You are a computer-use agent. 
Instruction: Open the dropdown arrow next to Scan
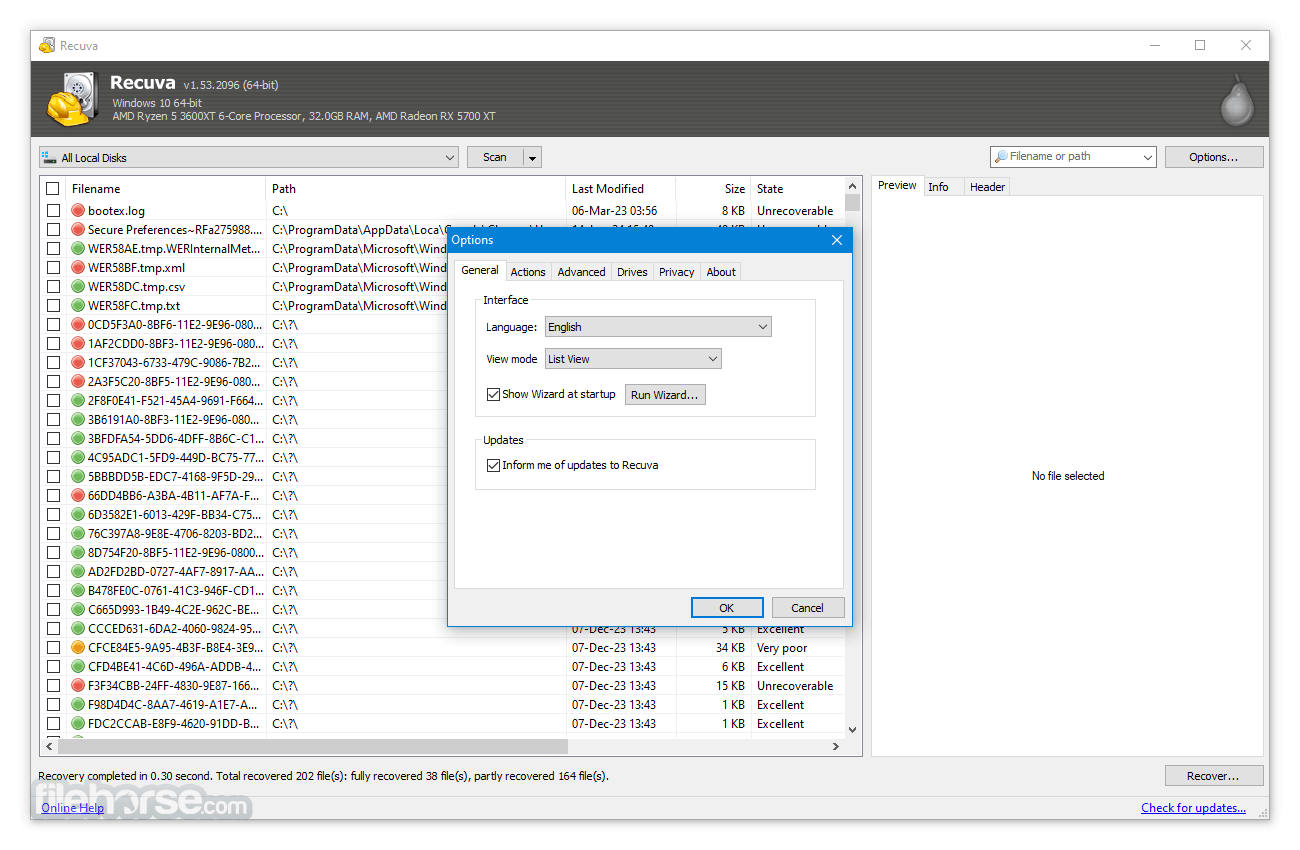pyautogui.click(x=533, y=158)
